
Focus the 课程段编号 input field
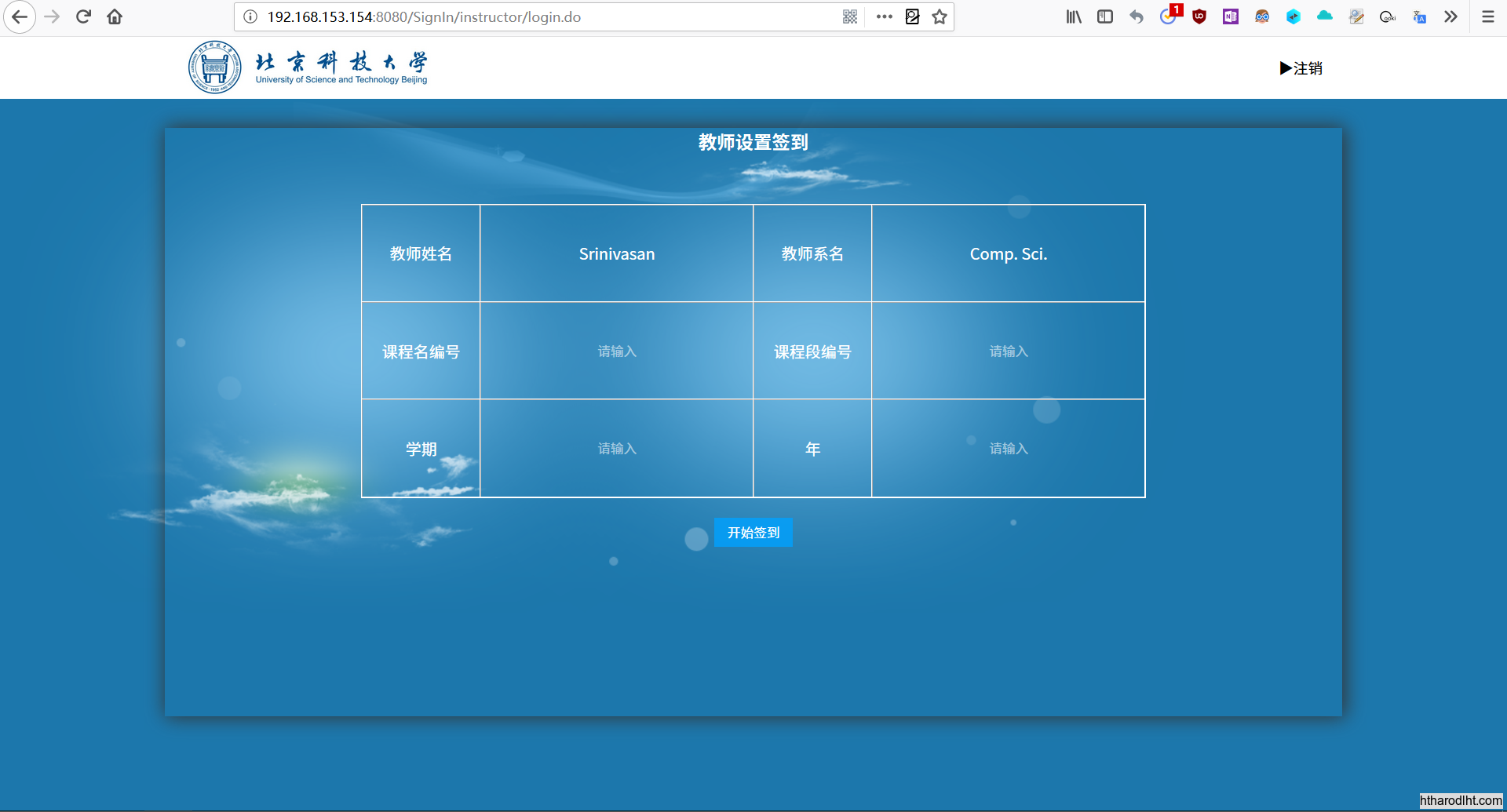coord(1008,351)
